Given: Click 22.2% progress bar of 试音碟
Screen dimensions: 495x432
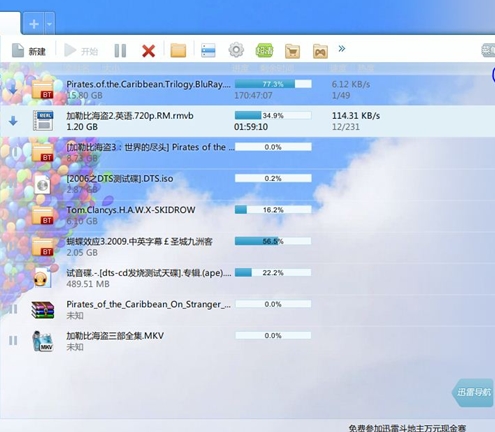Looking at the screenshot, I should pos(273,272).
